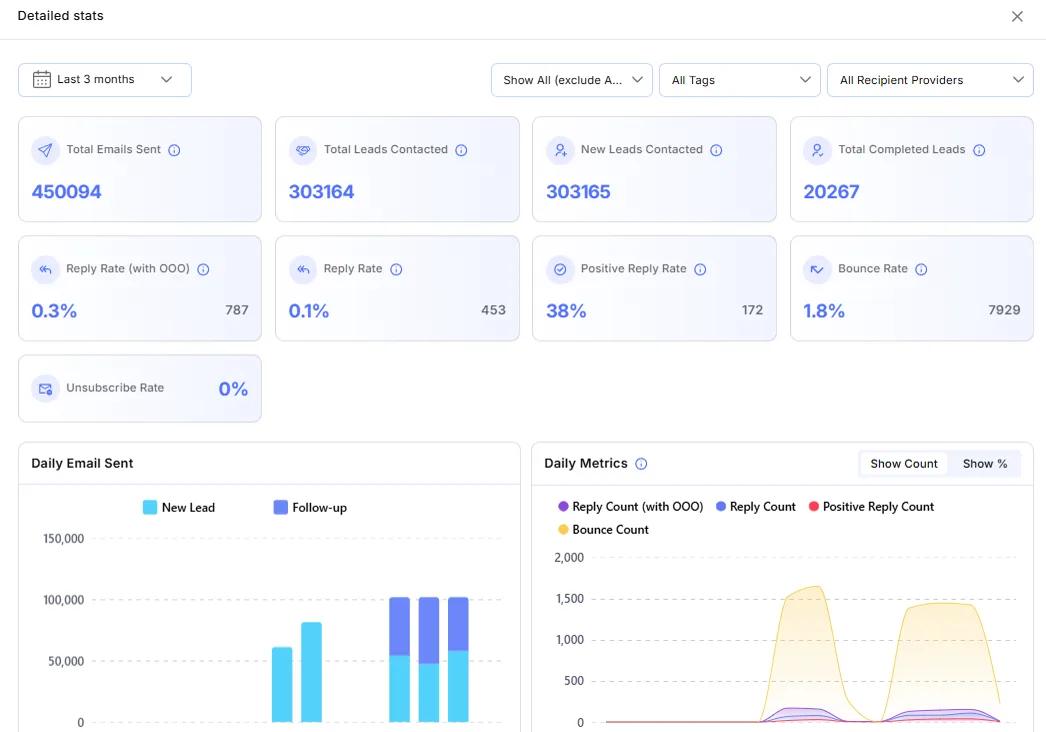Click the 787 reply count number
This screenshot has width=1046, height=732.
pyautogui.click(x=237, y=310)
